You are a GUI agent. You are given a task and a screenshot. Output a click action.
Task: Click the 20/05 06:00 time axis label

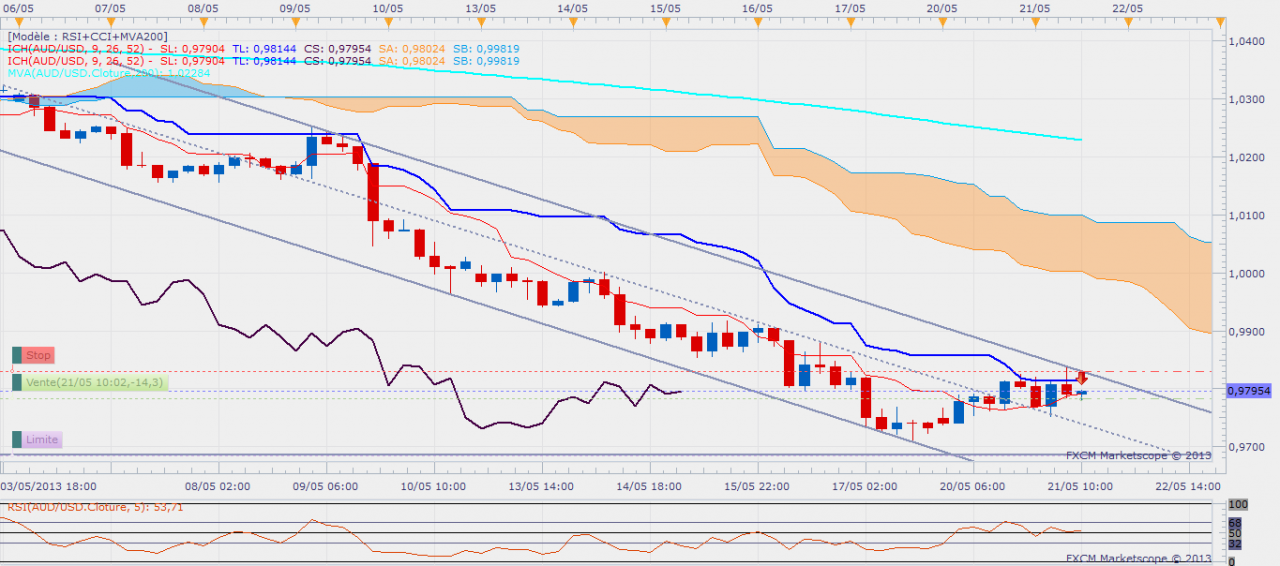[972, 486]
